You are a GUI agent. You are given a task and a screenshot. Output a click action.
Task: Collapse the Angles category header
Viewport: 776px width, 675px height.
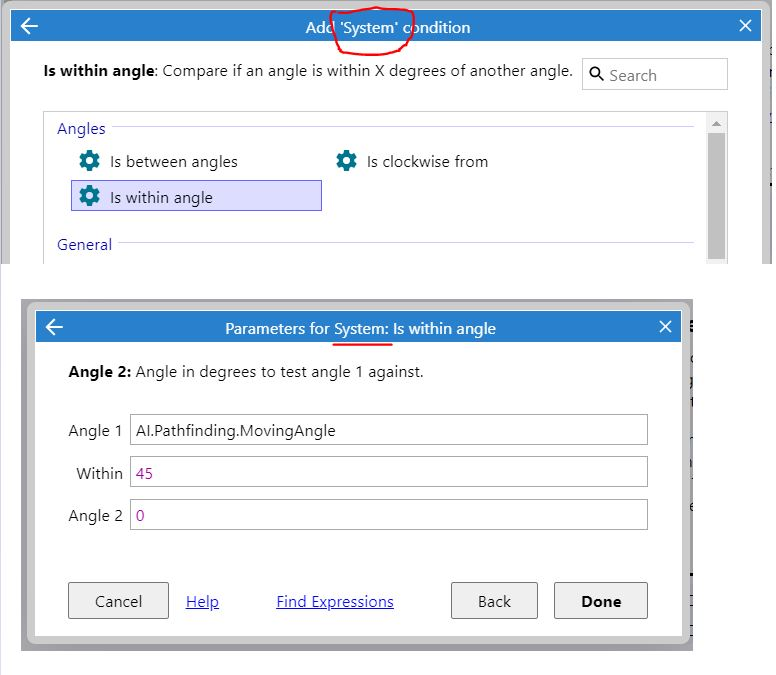(81, 128)
